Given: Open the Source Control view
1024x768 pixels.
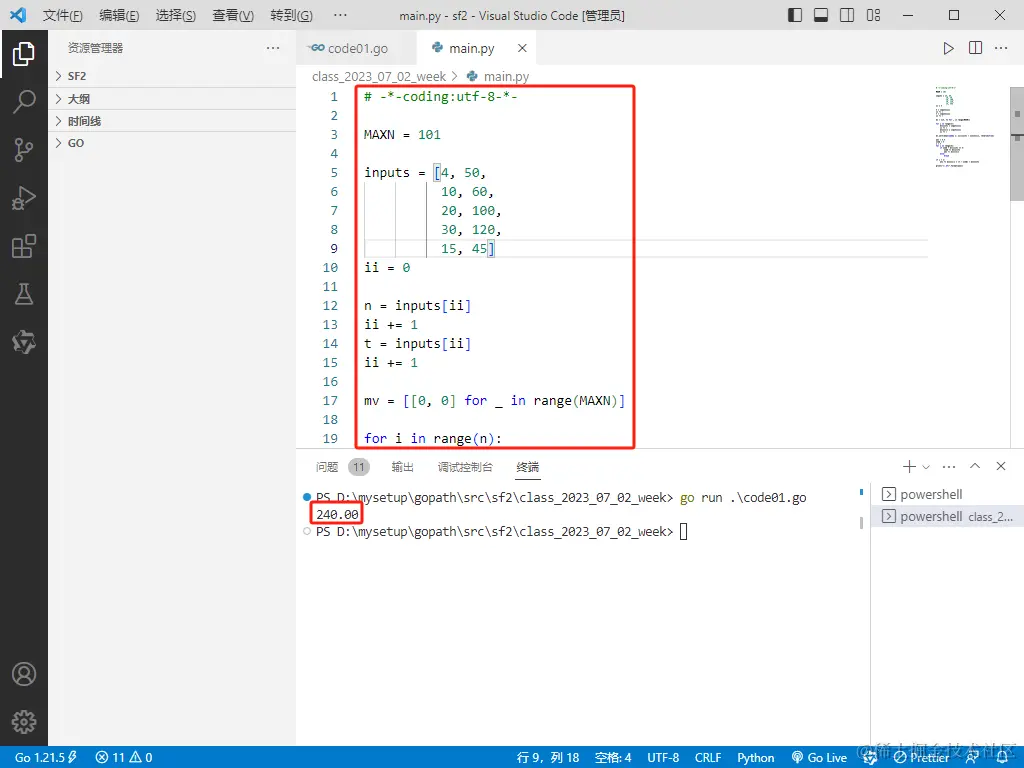Looking at the screenshot, I should point(24,150).
